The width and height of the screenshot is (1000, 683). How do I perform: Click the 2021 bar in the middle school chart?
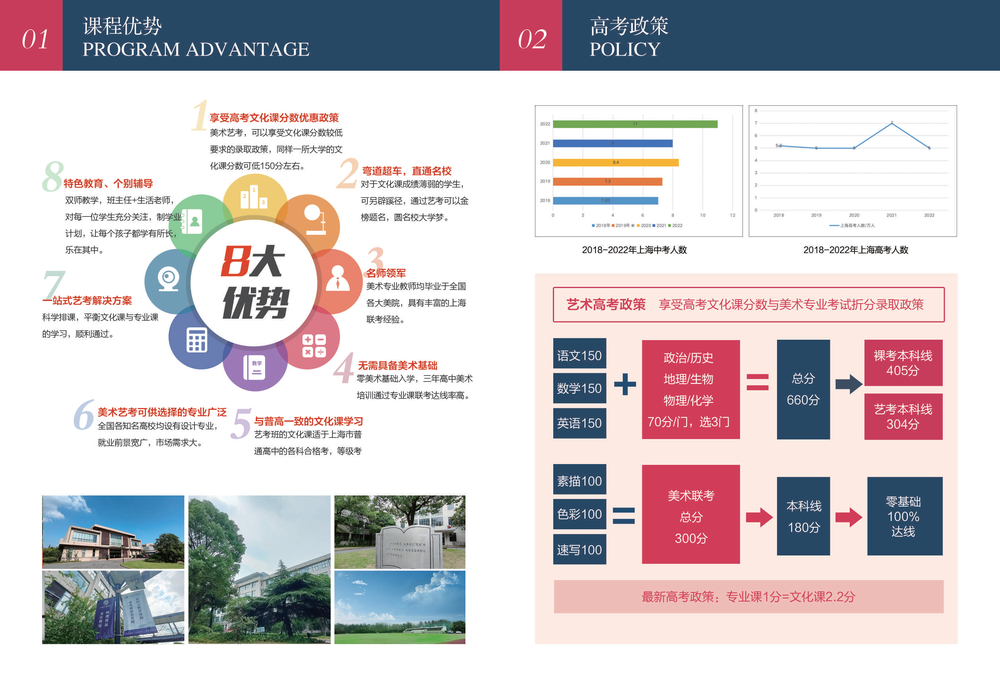(612, 143)
